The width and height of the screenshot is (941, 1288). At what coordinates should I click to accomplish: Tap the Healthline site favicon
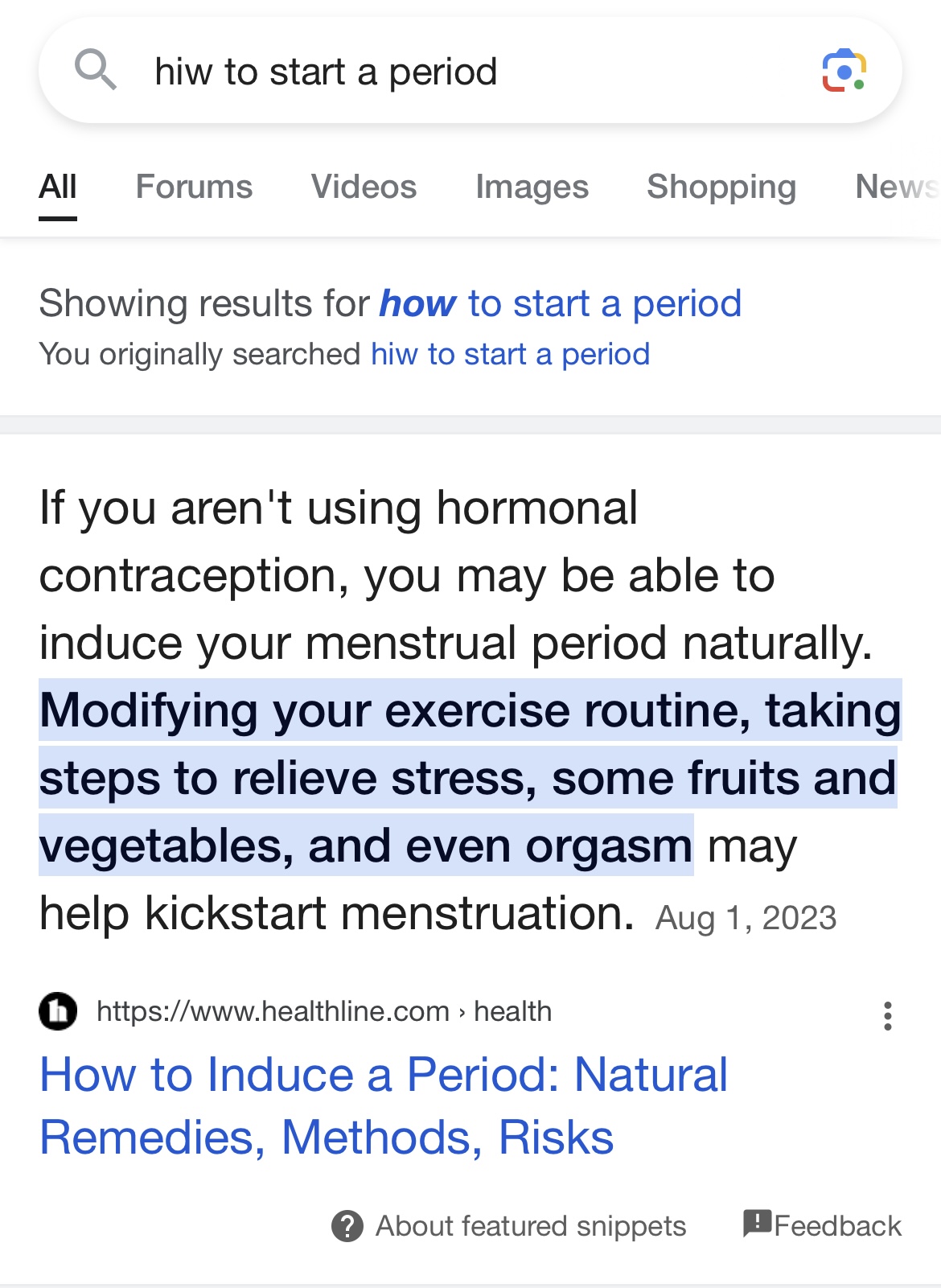(58, 1011)
